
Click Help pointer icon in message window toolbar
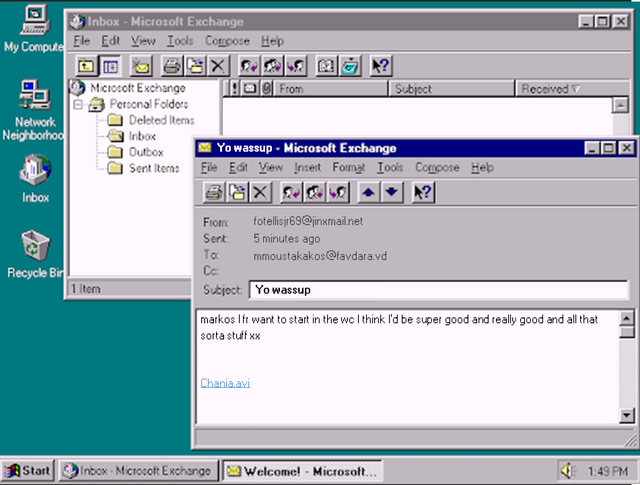click(x=423, y=192)
